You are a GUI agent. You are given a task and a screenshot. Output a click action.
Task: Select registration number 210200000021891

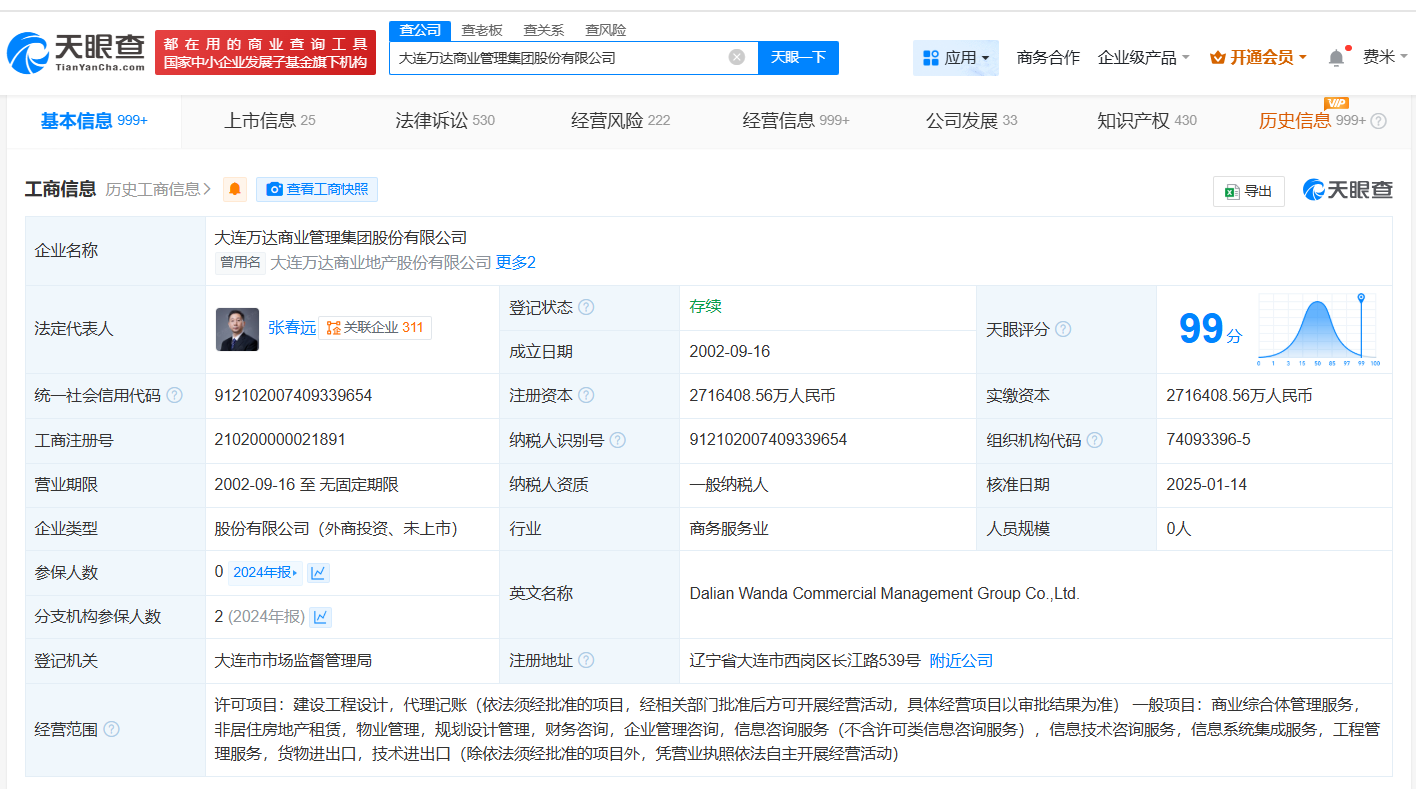[280, 439]
